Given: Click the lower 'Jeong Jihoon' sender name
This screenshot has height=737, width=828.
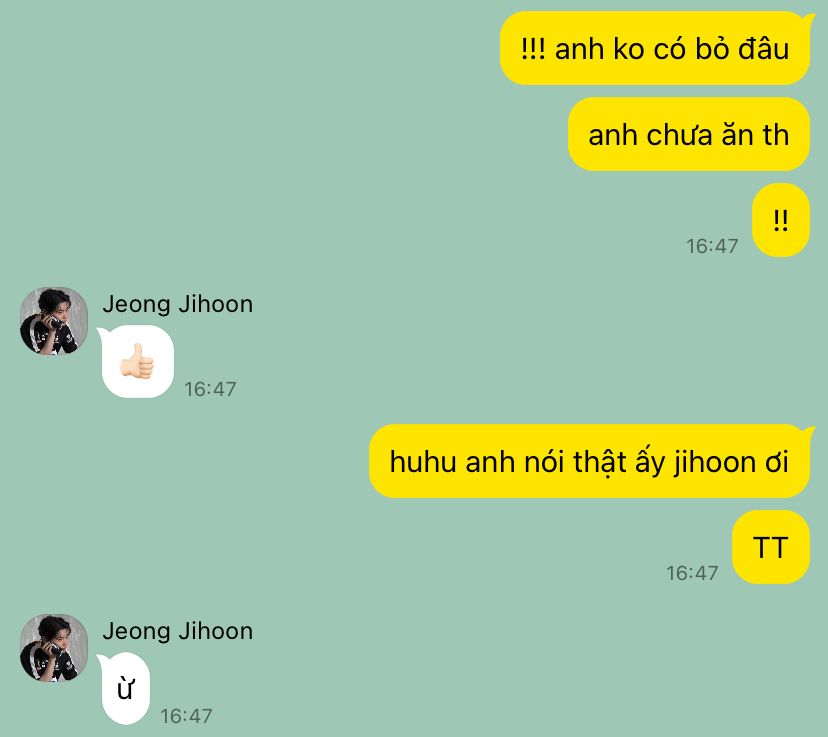Looking at the screenshot, I should 177,631.
